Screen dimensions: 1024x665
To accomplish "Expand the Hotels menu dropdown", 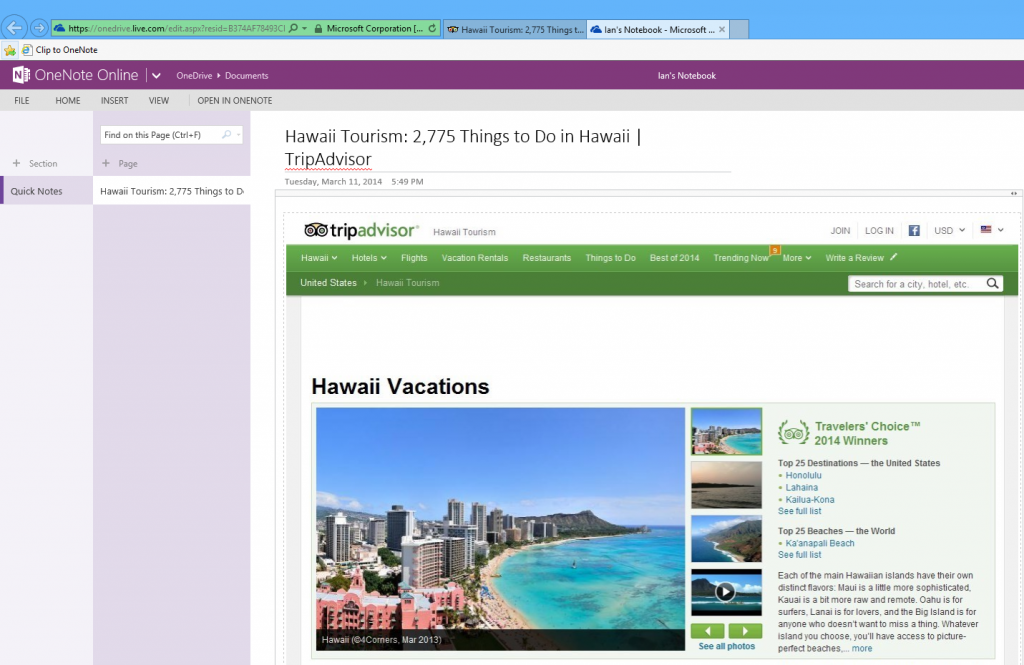I will pyautogui.click(x=368, y=258).
